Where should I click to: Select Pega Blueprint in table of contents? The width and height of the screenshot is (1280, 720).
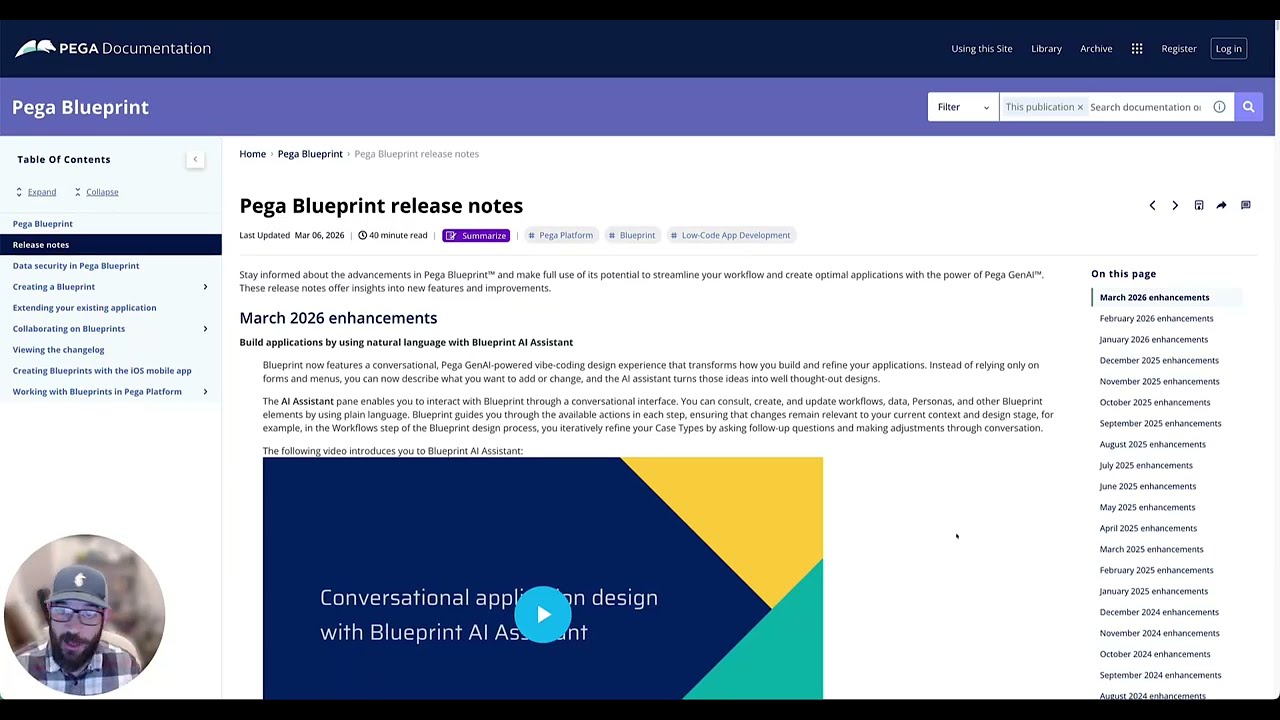click(x=43, y=224)
